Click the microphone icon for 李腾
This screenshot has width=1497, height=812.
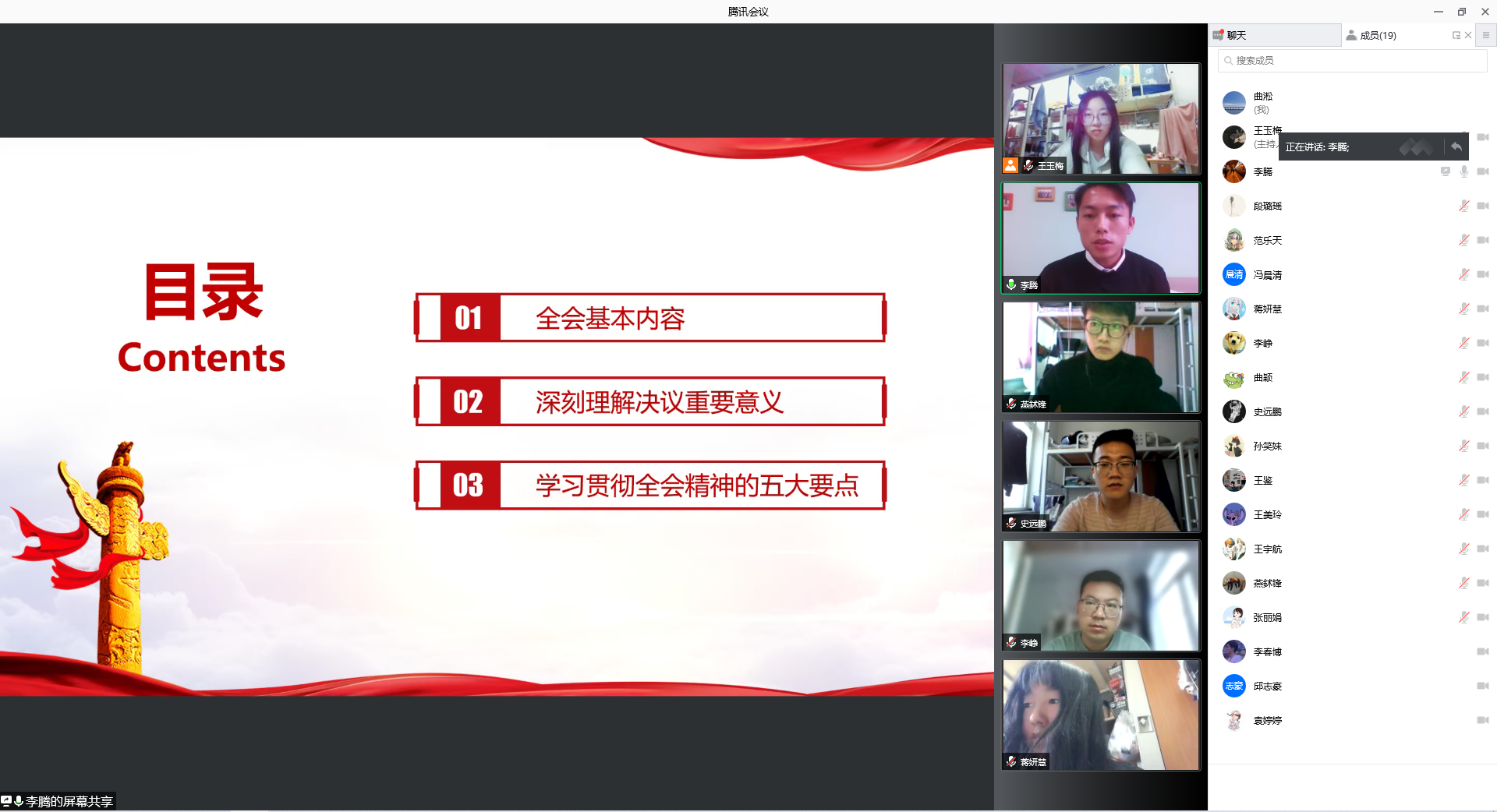click(x=1464, y=171)
